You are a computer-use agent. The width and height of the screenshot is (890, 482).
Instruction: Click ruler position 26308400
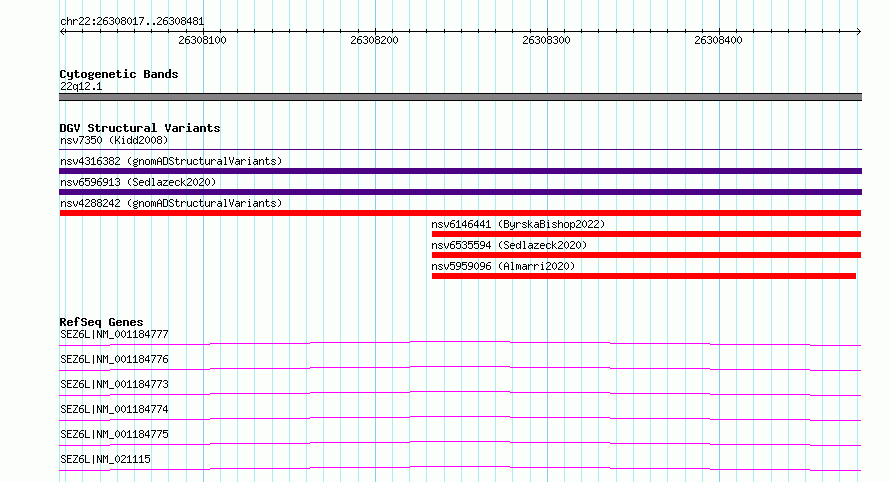[x=718, y=40]
